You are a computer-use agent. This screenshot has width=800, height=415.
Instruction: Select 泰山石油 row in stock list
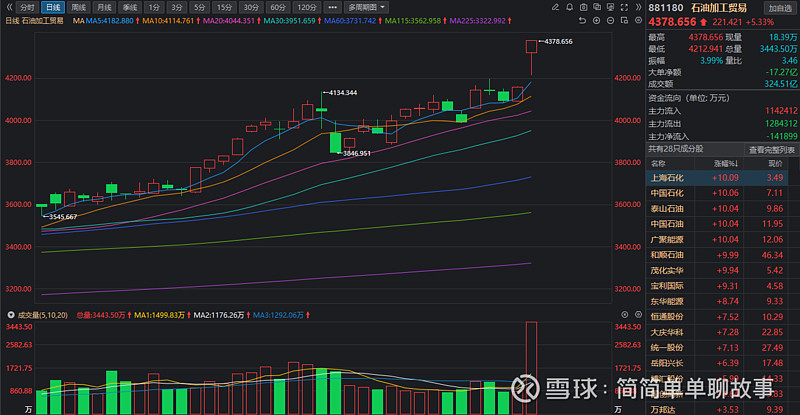click(x=717, y=208)
